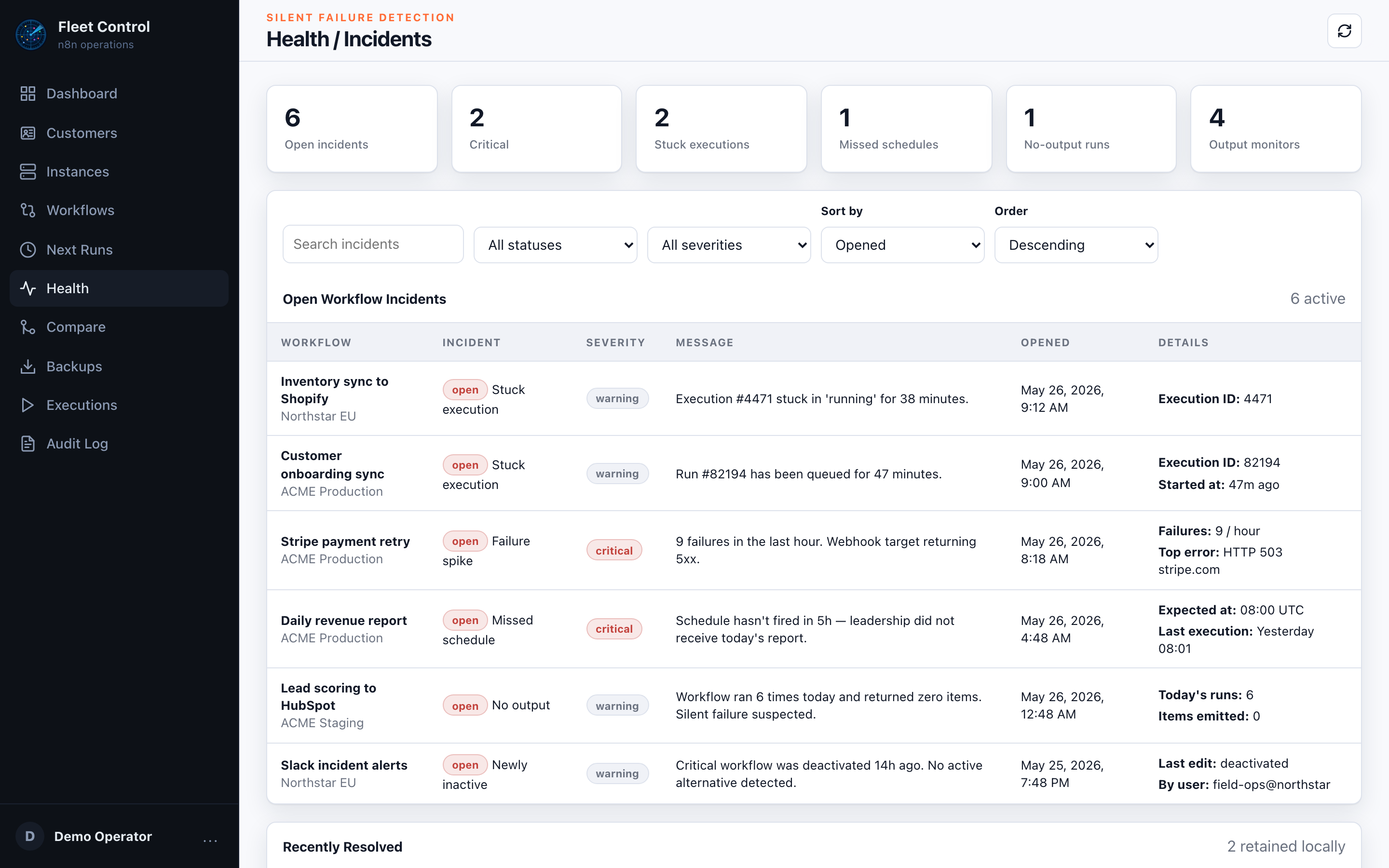This screenshot has width=1389, height=868.
Task: Click critical badge on Stripe payment retry
Action: point(613,551)
